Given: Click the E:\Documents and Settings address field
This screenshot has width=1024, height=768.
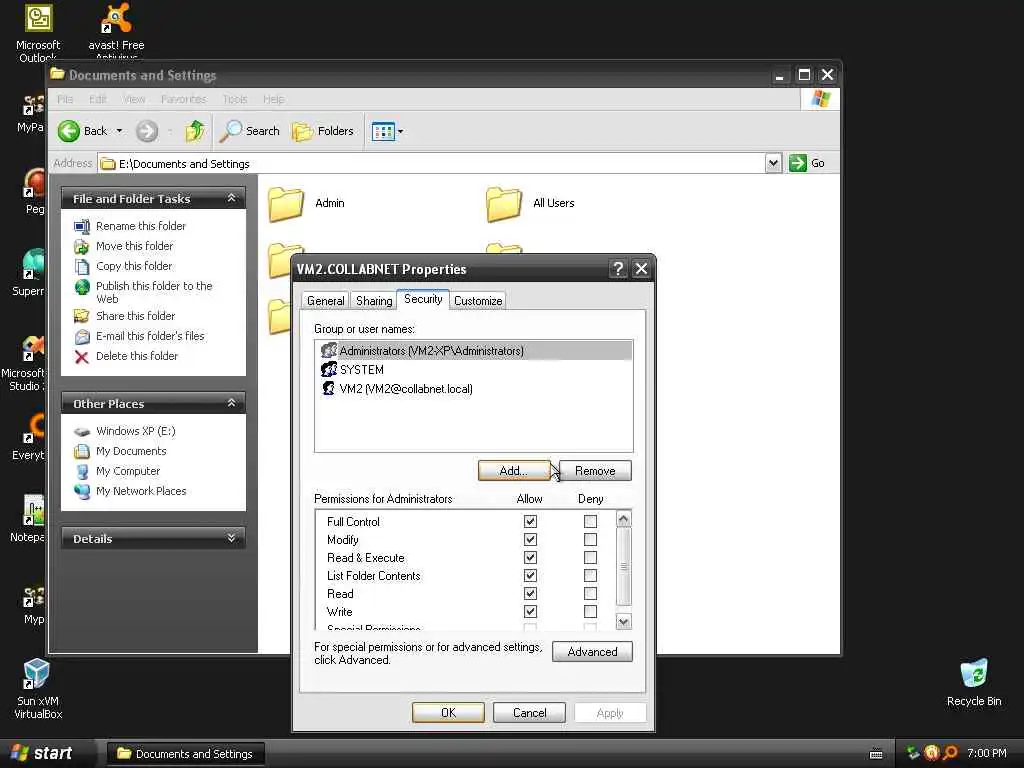Looking at the screenshot, I should point(431,163).
